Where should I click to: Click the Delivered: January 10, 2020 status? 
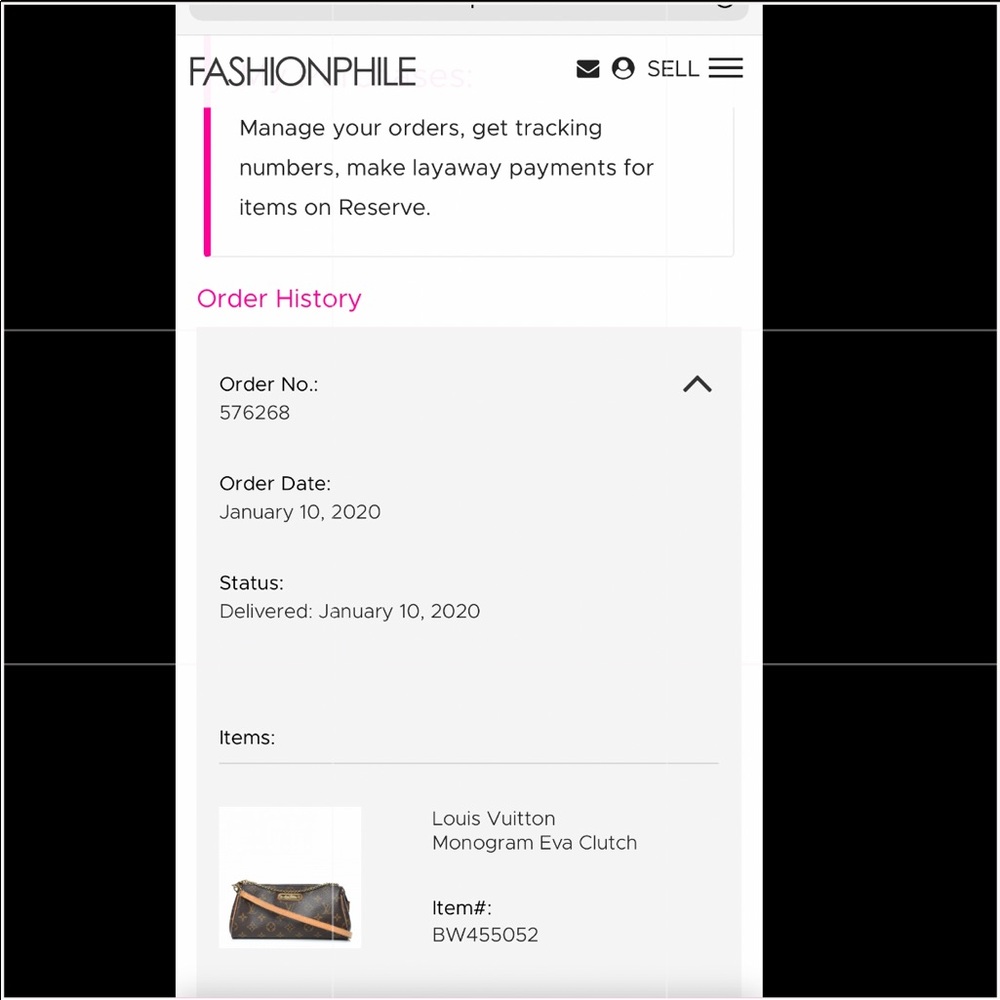[350, 611]
